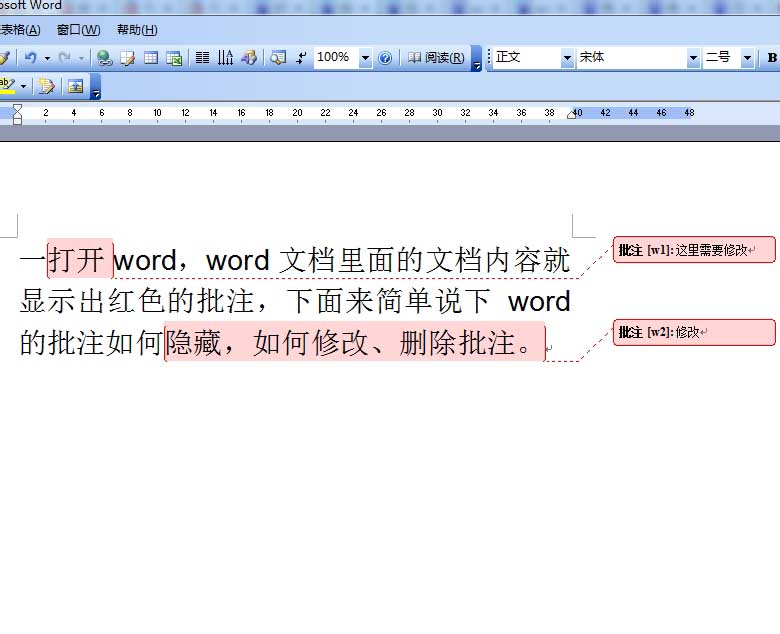Click the 100% zoom input box
Image resolution: width=780 pixels, height=634 pixels.
tap(336, 57)
